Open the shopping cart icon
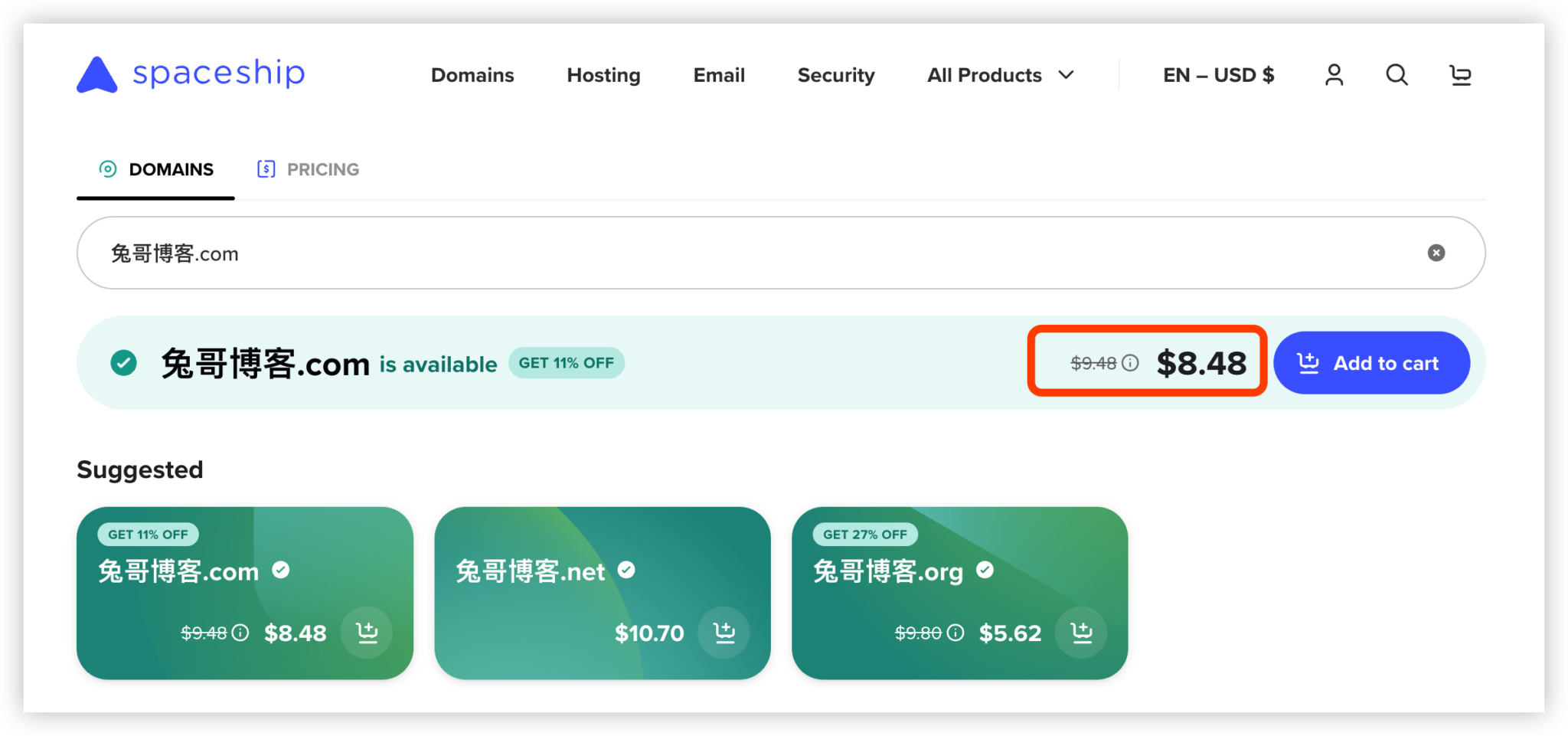Viewport: 1568px width, 736px height. pyautogui.click(x=1460, y=75)
